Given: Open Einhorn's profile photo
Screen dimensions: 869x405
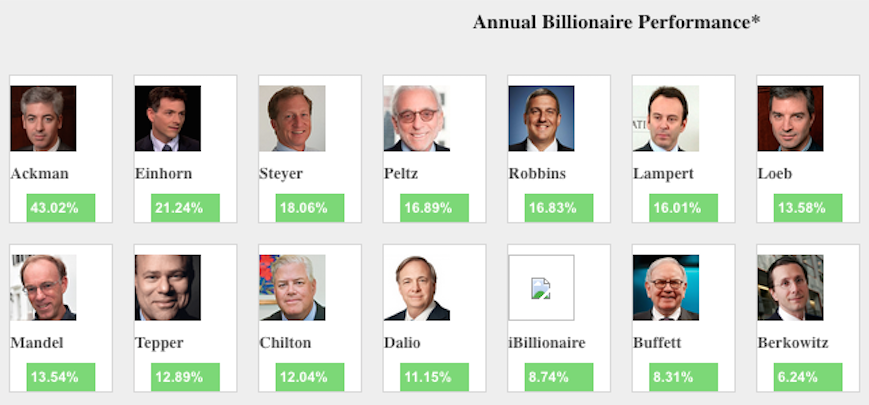Looking at the screenshot, I should (x=167, y=118).
